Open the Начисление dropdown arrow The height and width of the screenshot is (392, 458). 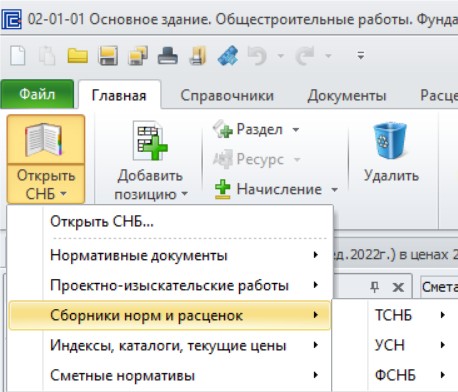pos(334,190)
